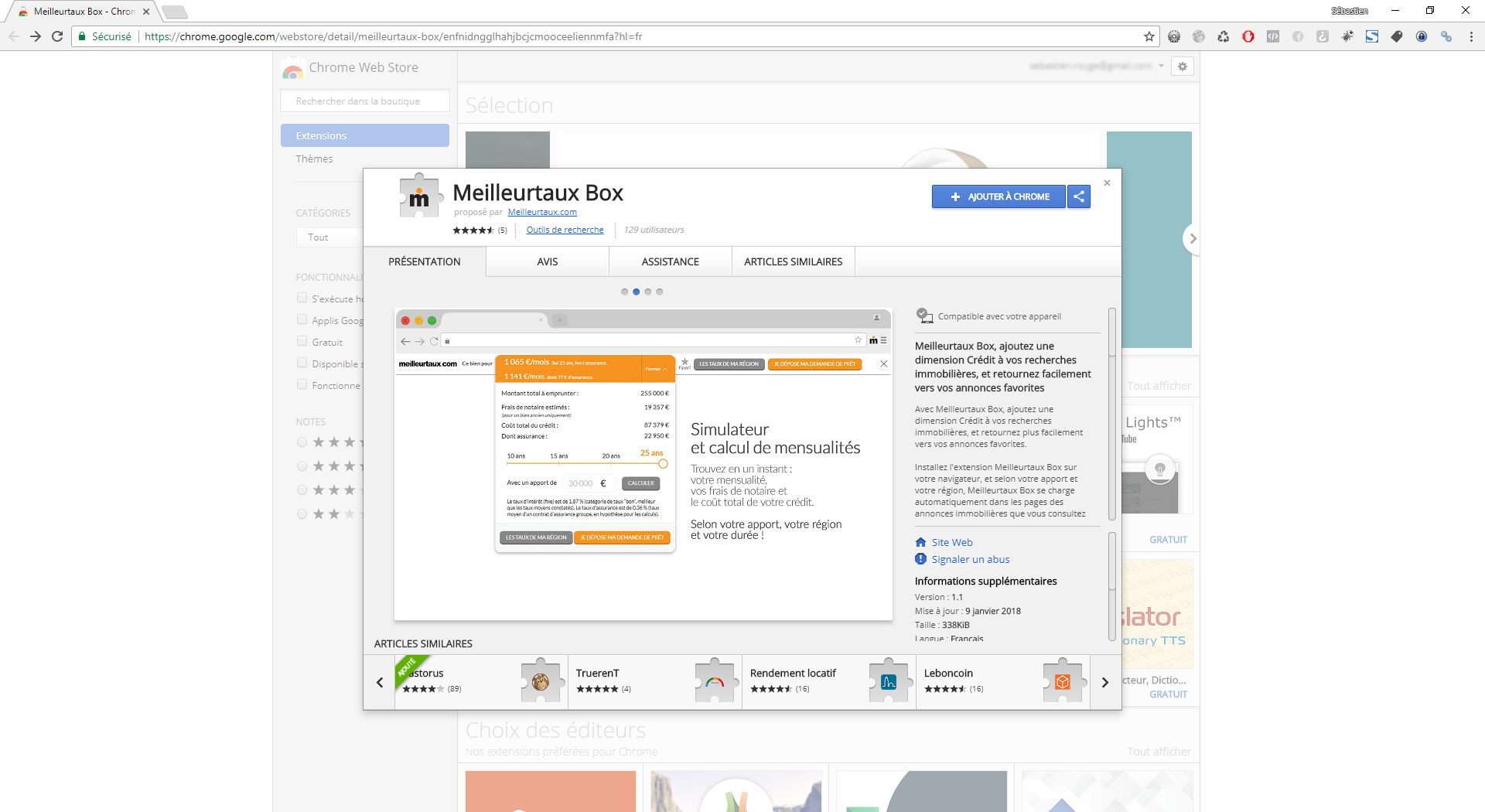
Task: Select the first screenshot carousel dot
Action: pos(625,292)
